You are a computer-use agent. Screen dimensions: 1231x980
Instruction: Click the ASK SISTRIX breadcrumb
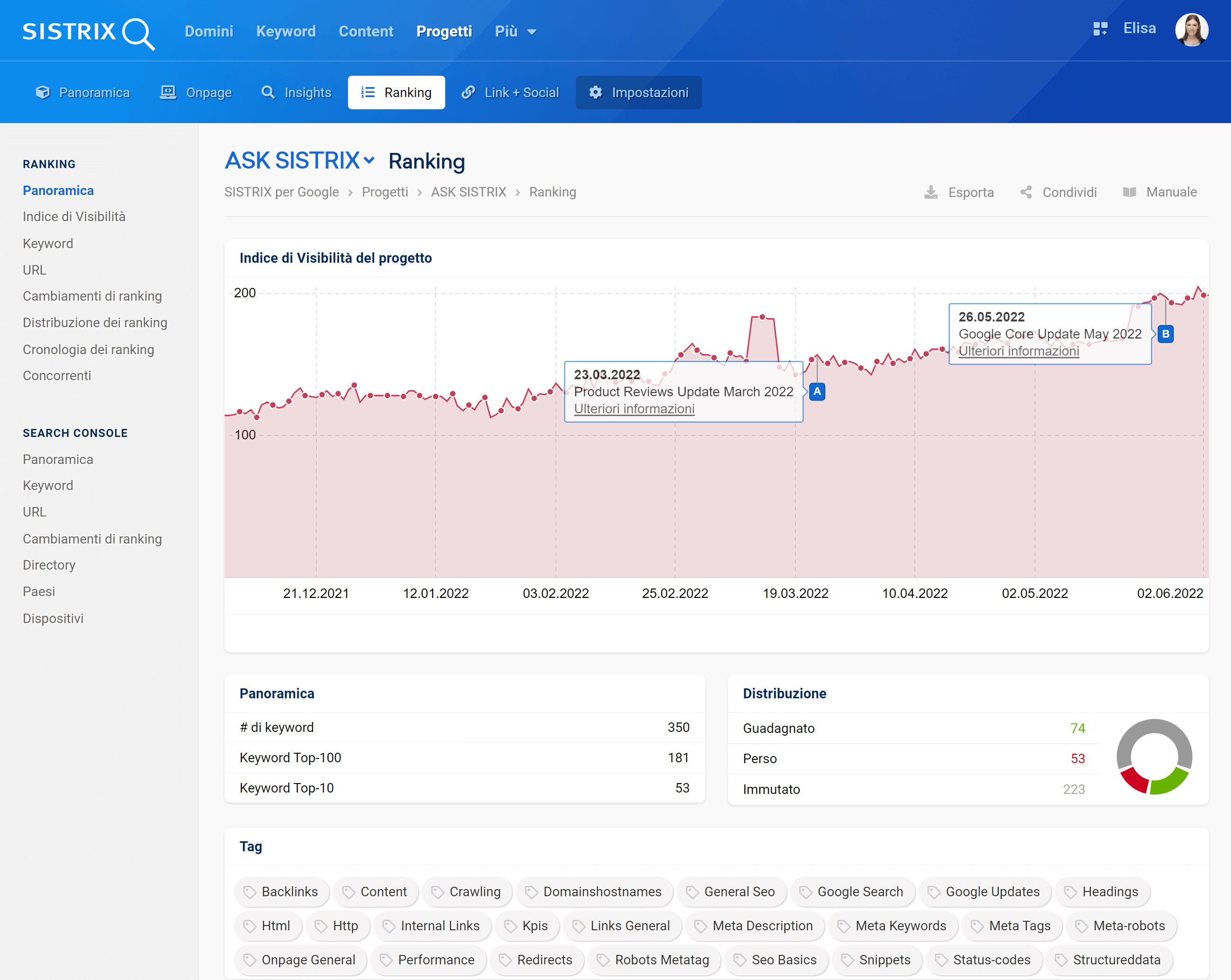[x=469, y=192]
